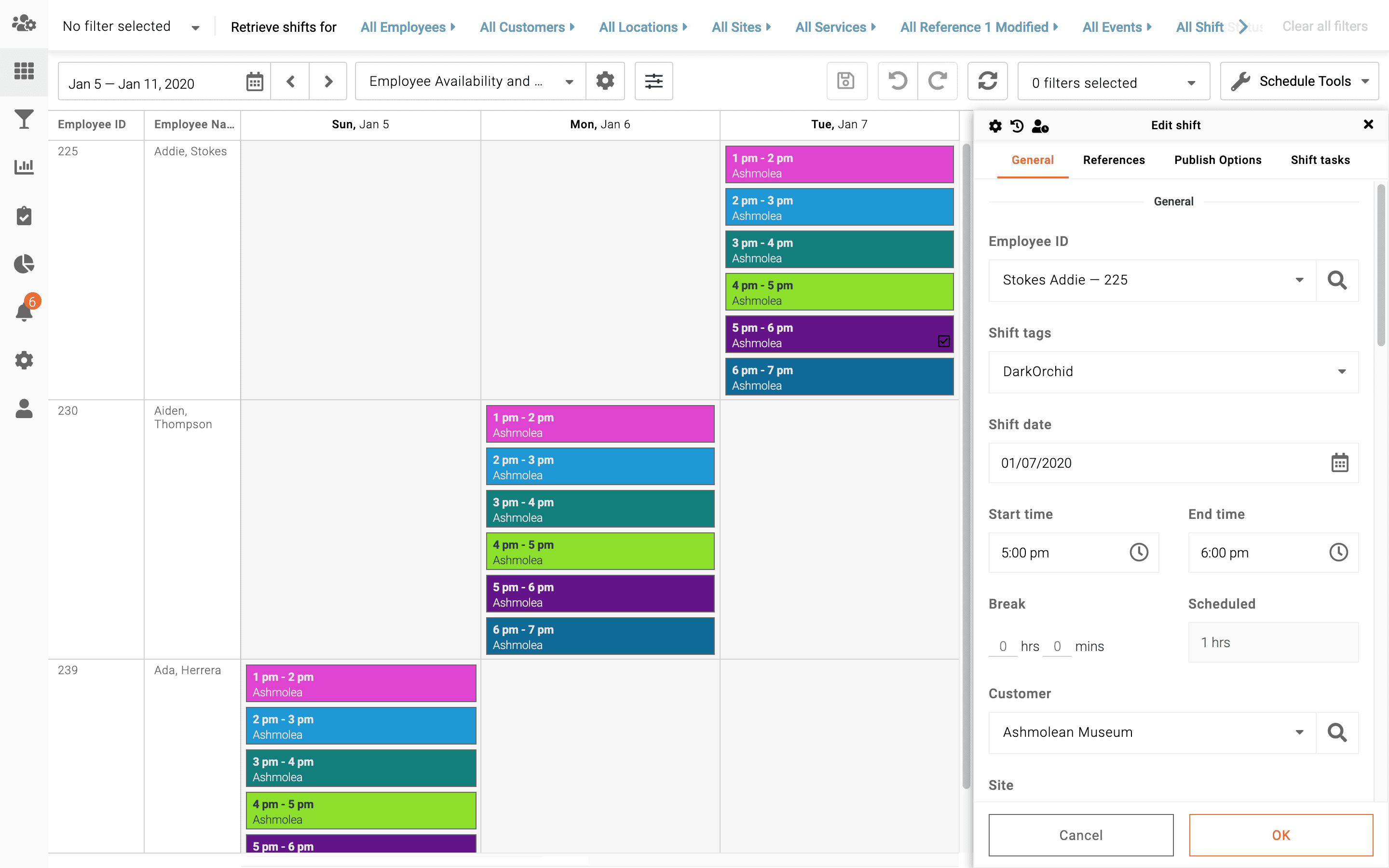Open the pie chart analytics icon
Viewport: 1389px width, 868px height.
(x=24, y=264)
